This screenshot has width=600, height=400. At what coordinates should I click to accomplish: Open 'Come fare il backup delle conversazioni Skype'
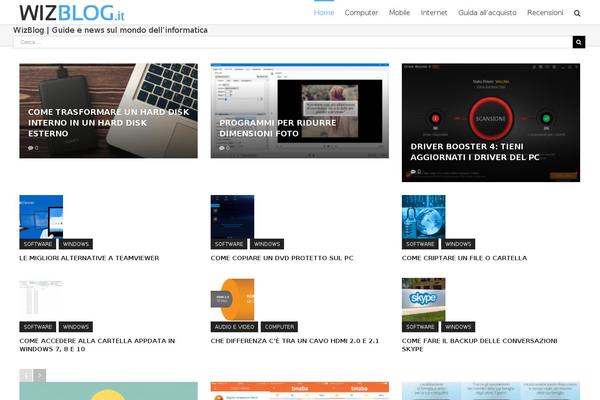[479, 345]
